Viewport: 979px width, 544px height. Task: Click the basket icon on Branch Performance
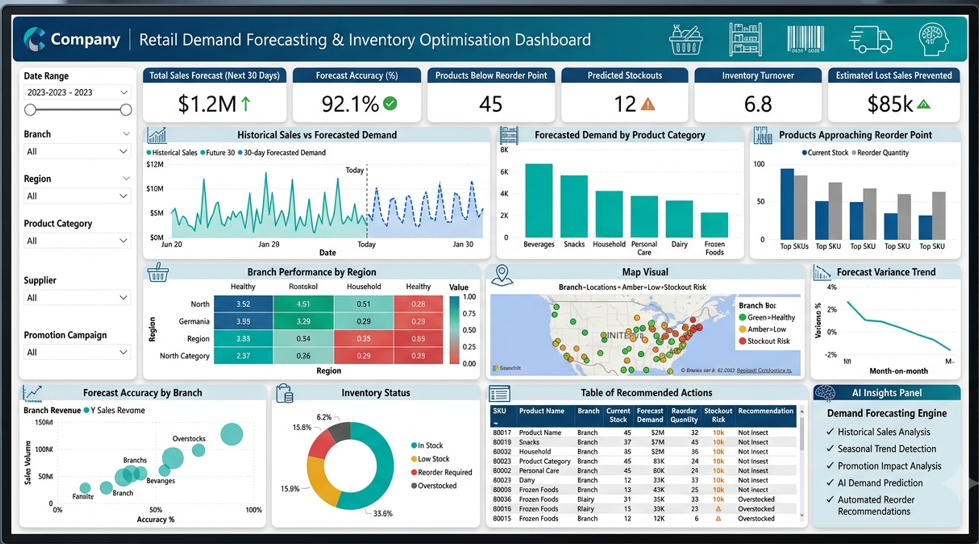pos(158,273)
